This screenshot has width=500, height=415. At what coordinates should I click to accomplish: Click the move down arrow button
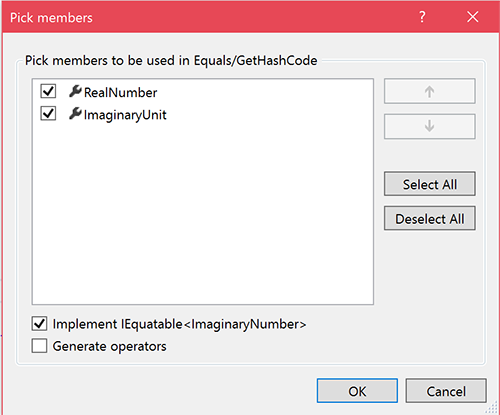click(x=429, y=126)
